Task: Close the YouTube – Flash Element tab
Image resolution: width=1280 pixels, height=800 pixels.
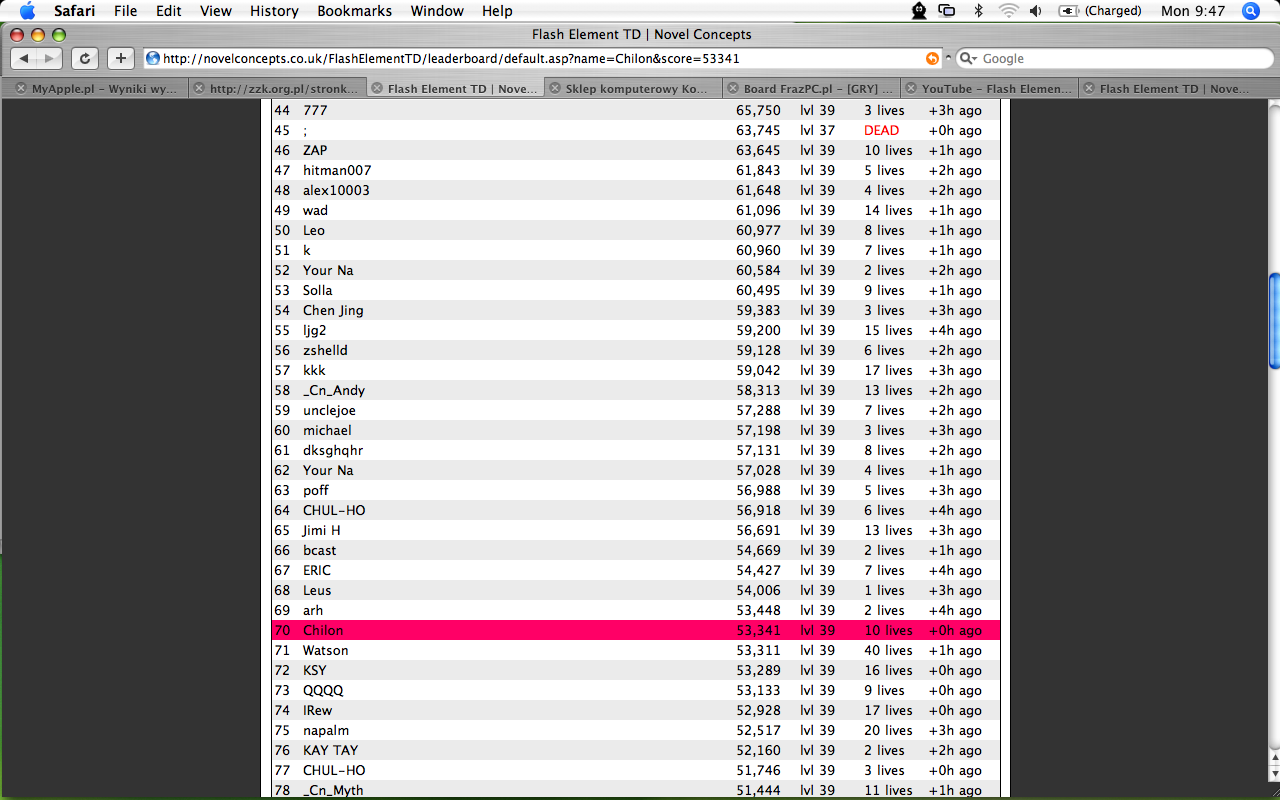Action: pyautogui.click(x=910, y=89)
